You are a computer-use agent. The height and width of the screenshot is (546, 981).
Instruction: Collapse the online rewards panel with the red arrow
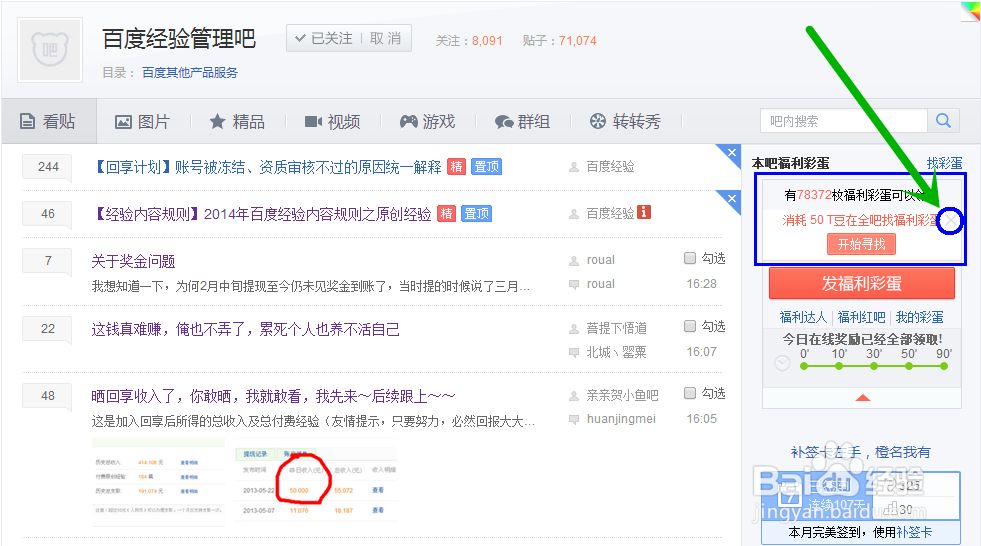[x=863, y=398]
